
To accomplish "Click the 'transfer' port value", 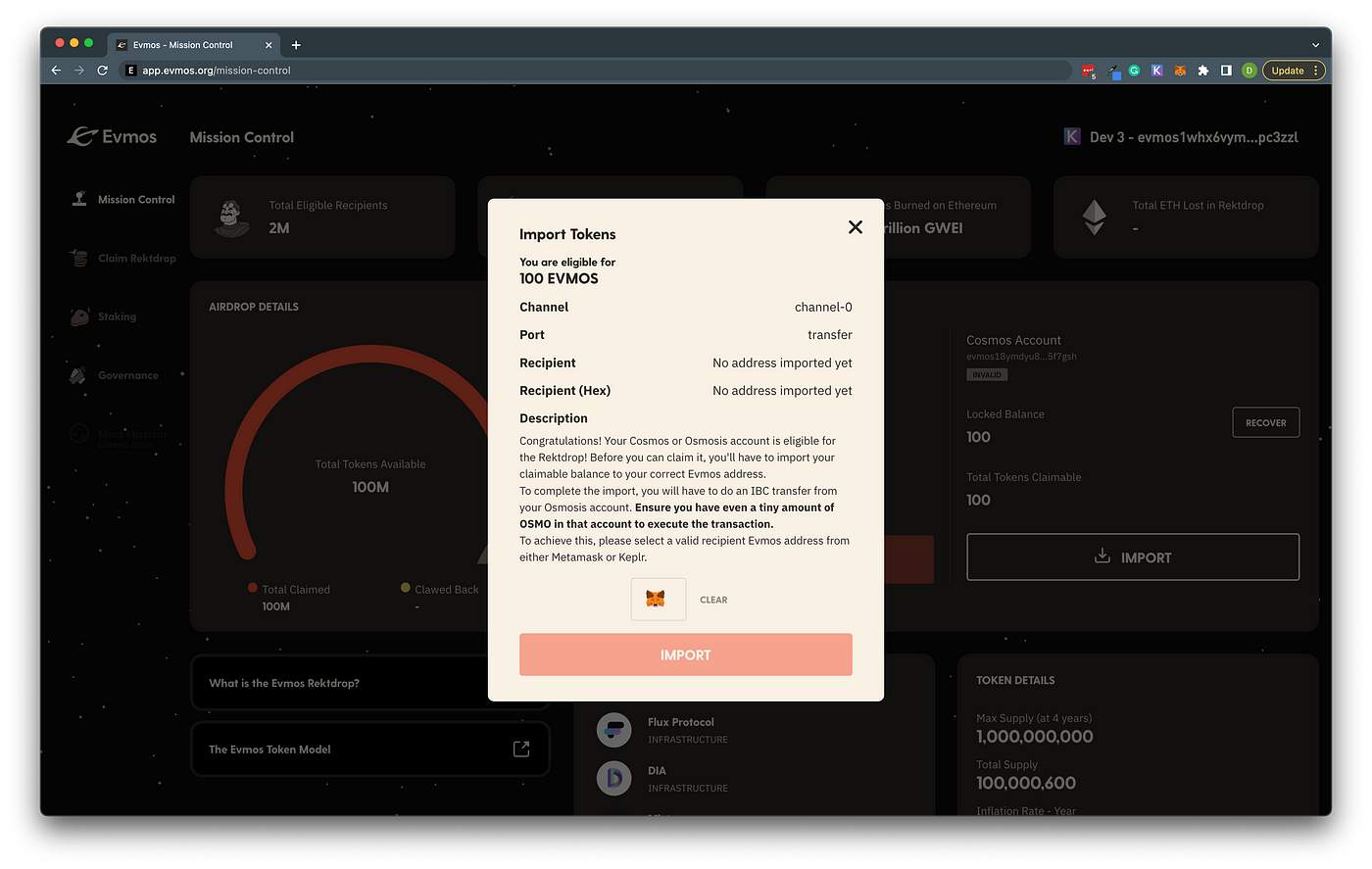I will 830,334.
